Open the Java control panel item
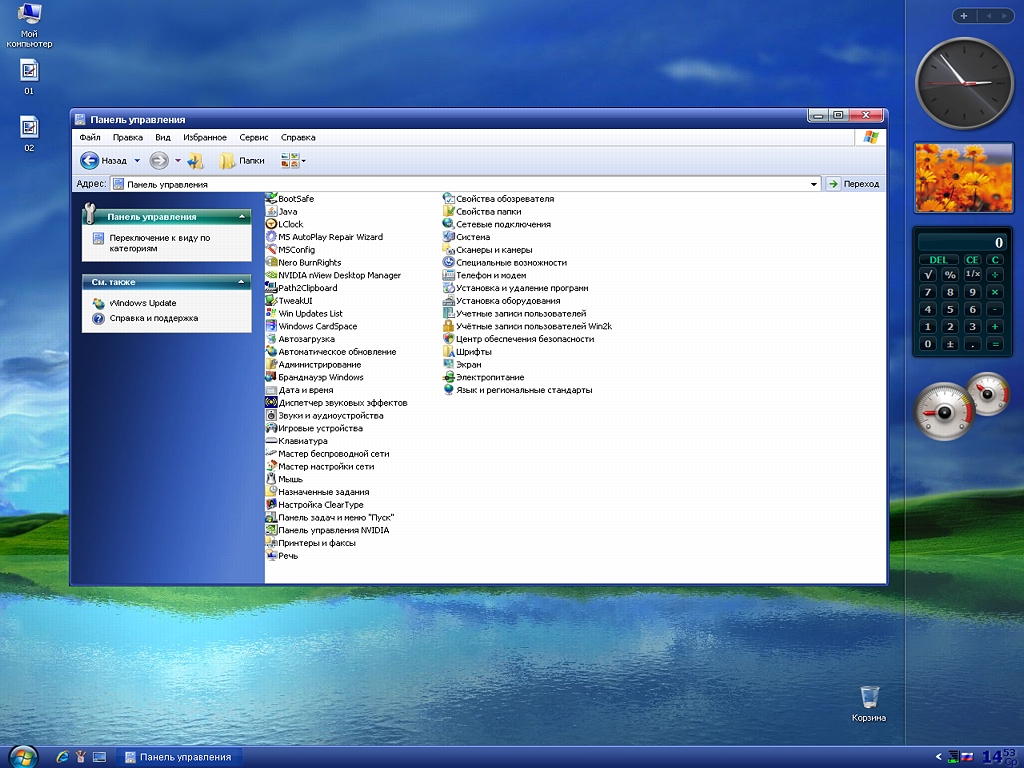Screen dimensions: 1024x768 coord(272,212)
